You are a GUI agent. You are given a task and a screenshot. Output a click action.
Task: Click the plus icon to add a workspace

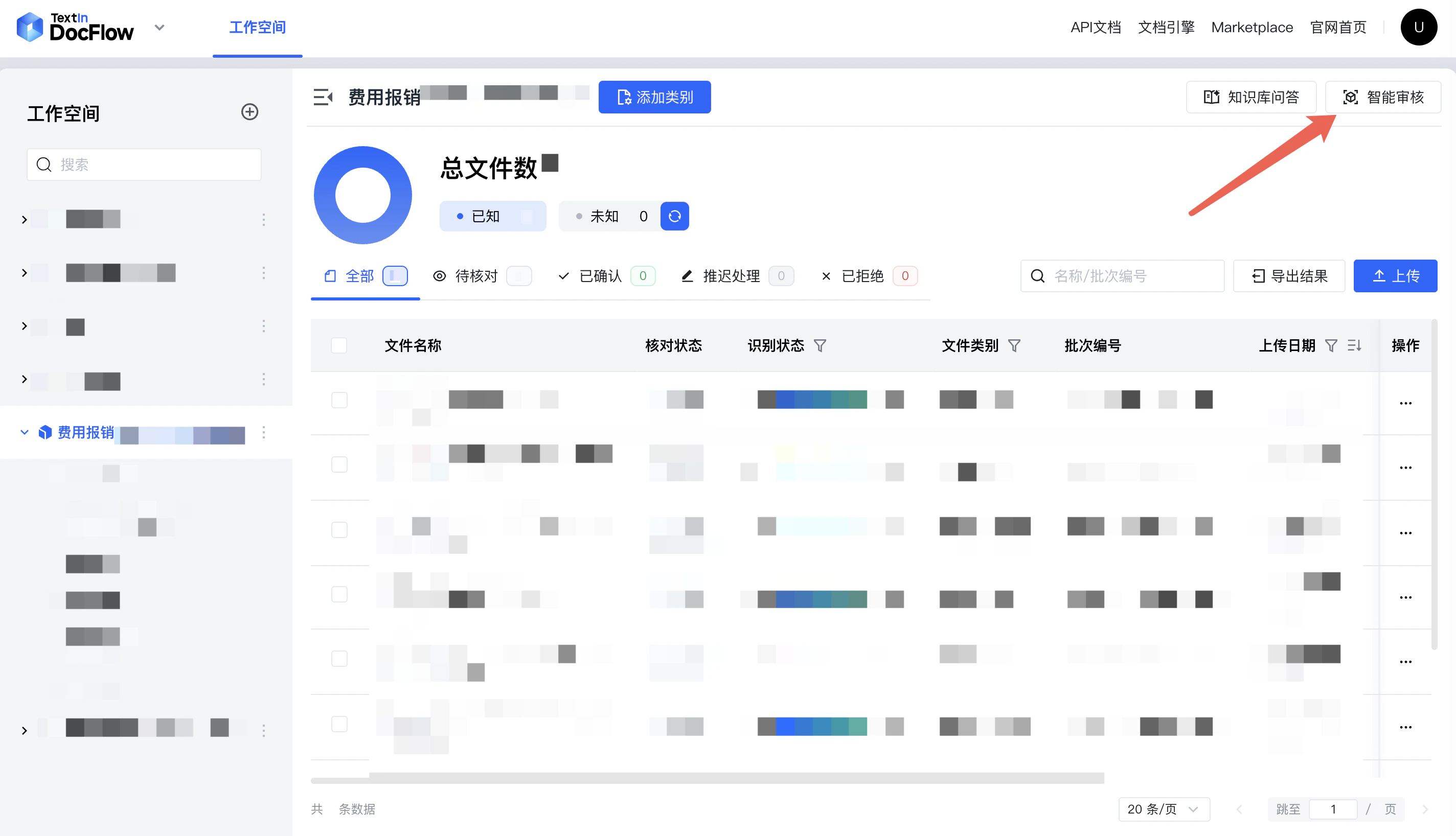pos(249,112)
